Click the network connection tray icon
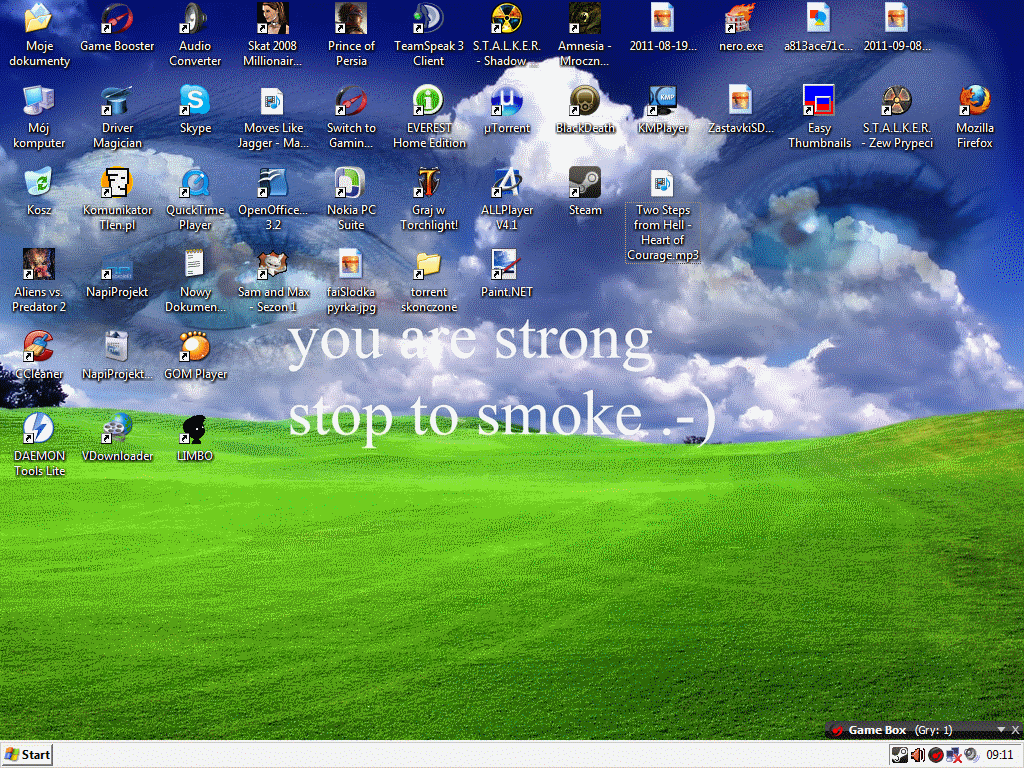 [953, 755]
